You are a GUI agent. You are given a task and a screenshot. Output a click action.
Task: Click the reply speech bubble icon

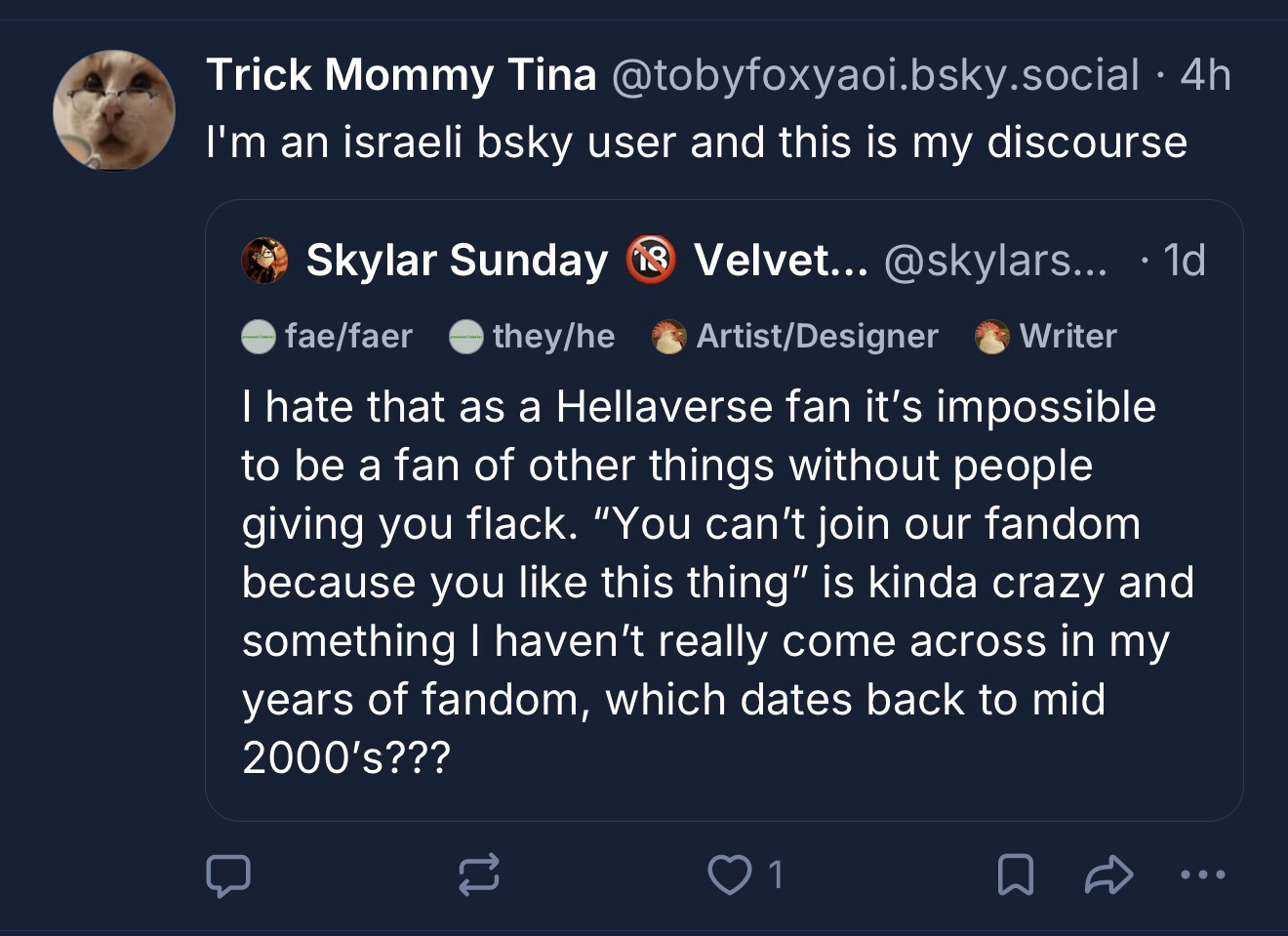point(228,875)
